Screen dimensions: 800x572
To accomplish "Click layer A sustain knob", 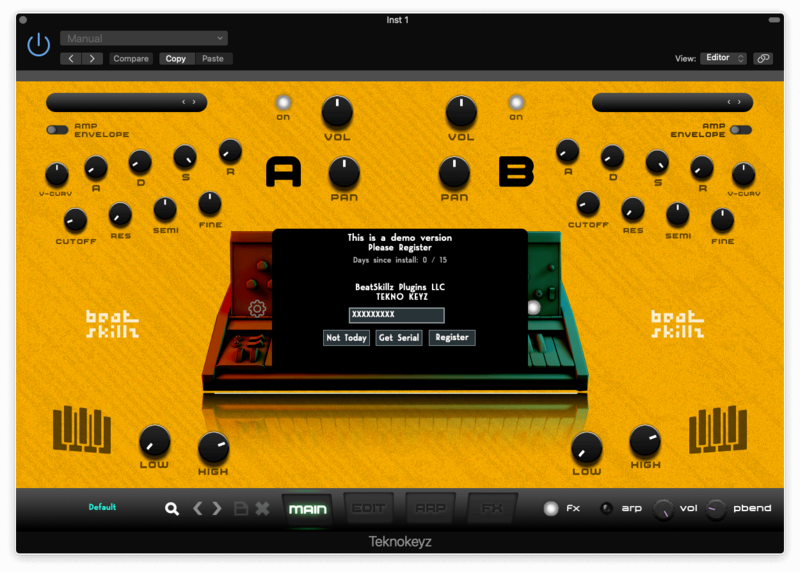I will pyautogui.click(x=185, y=157).
